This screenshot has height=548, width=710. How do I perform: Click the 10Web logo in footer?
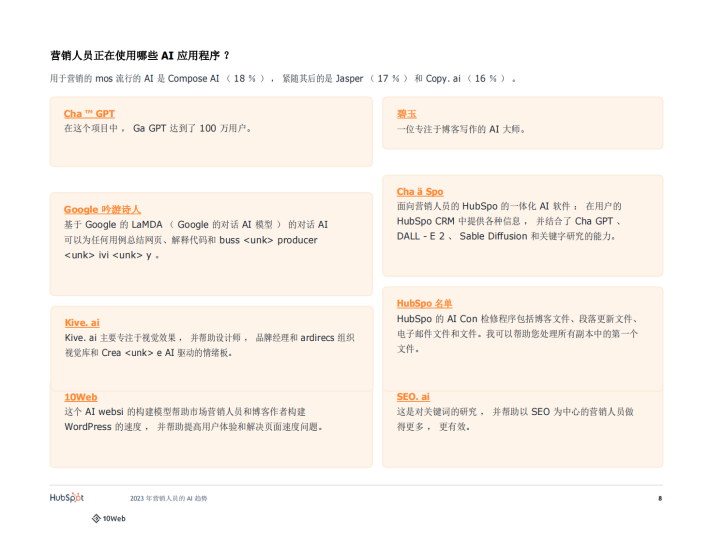109,519
